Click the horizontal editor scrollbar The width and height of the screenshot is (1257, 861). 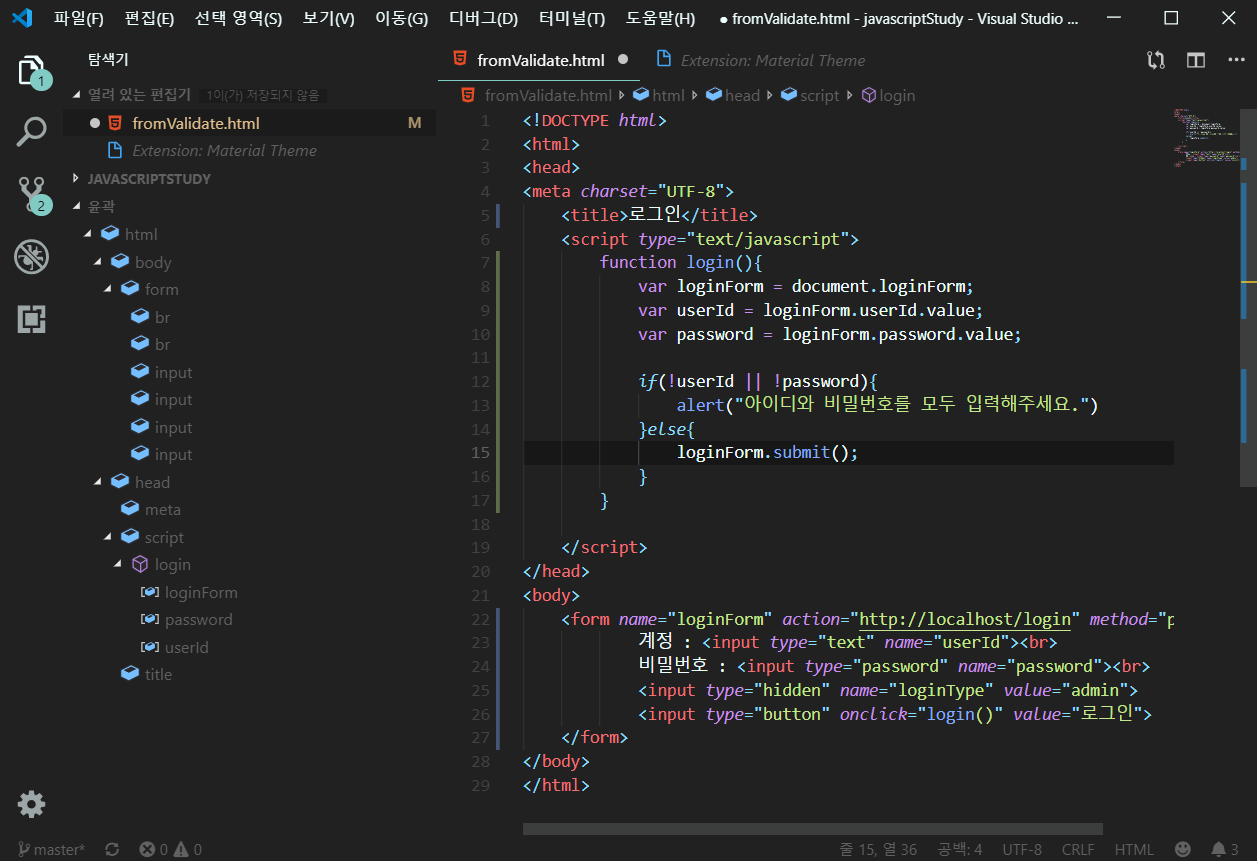click(812, 828)
